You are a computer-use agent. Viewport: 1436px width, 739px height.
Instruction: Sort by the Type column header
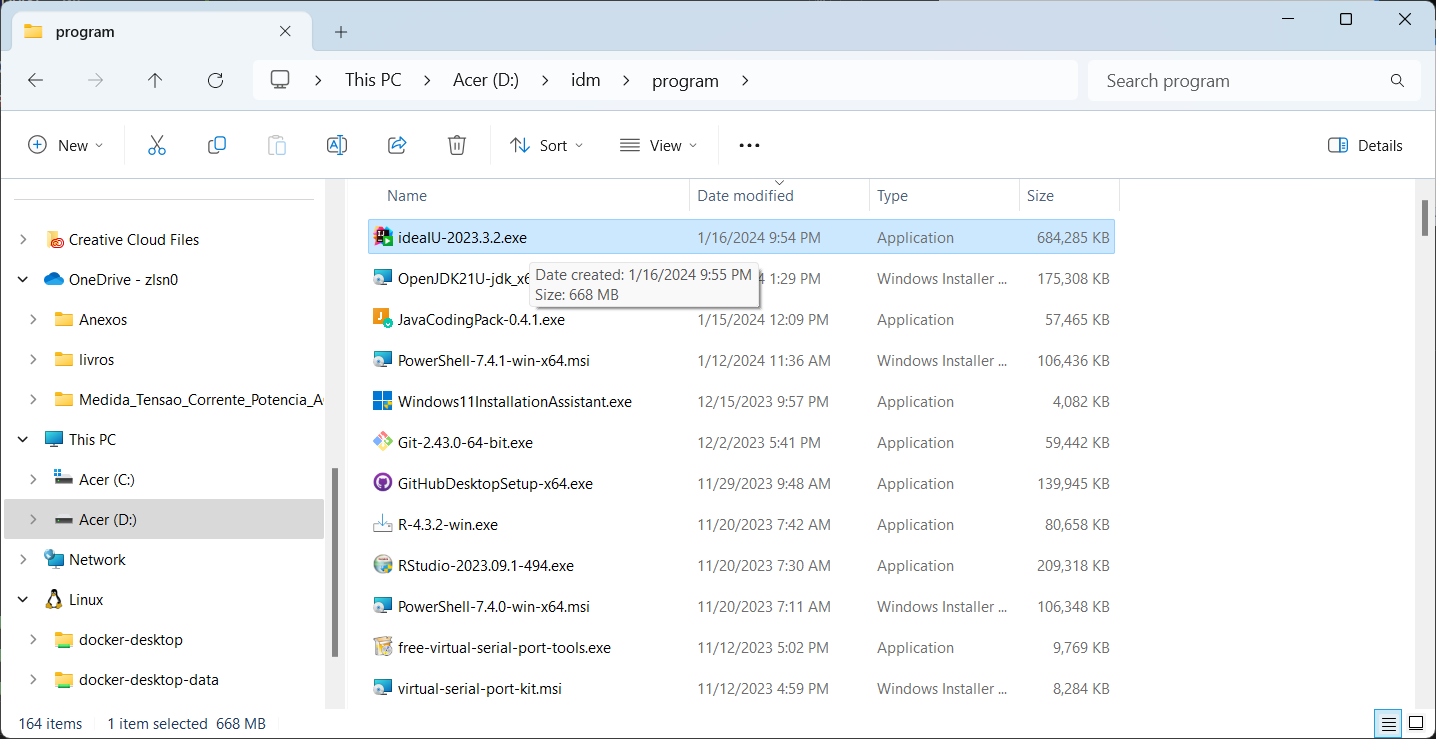(x=944, y=196)
